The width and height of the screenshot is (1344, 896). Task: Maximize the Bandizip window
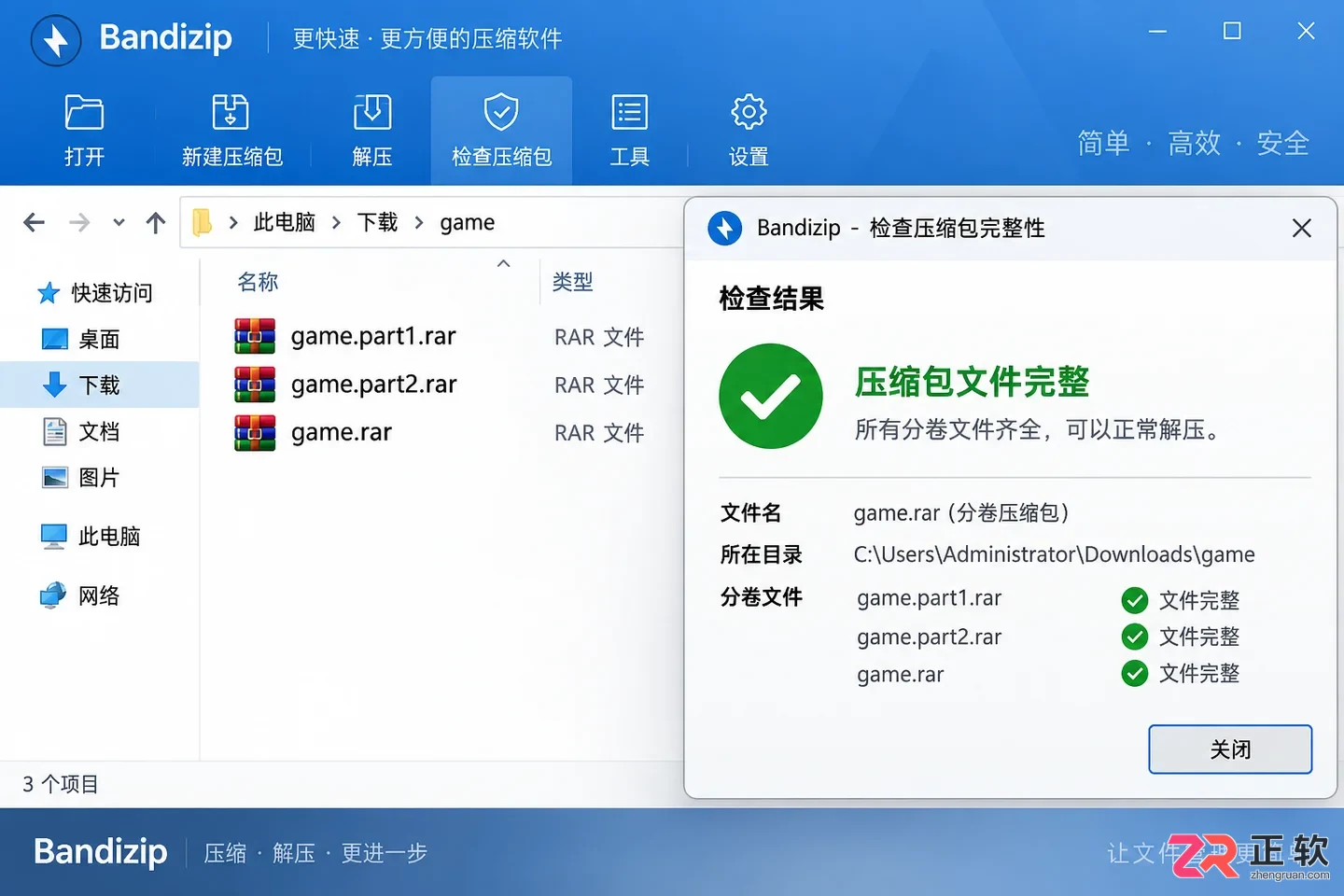click(x=1232, y=31)
